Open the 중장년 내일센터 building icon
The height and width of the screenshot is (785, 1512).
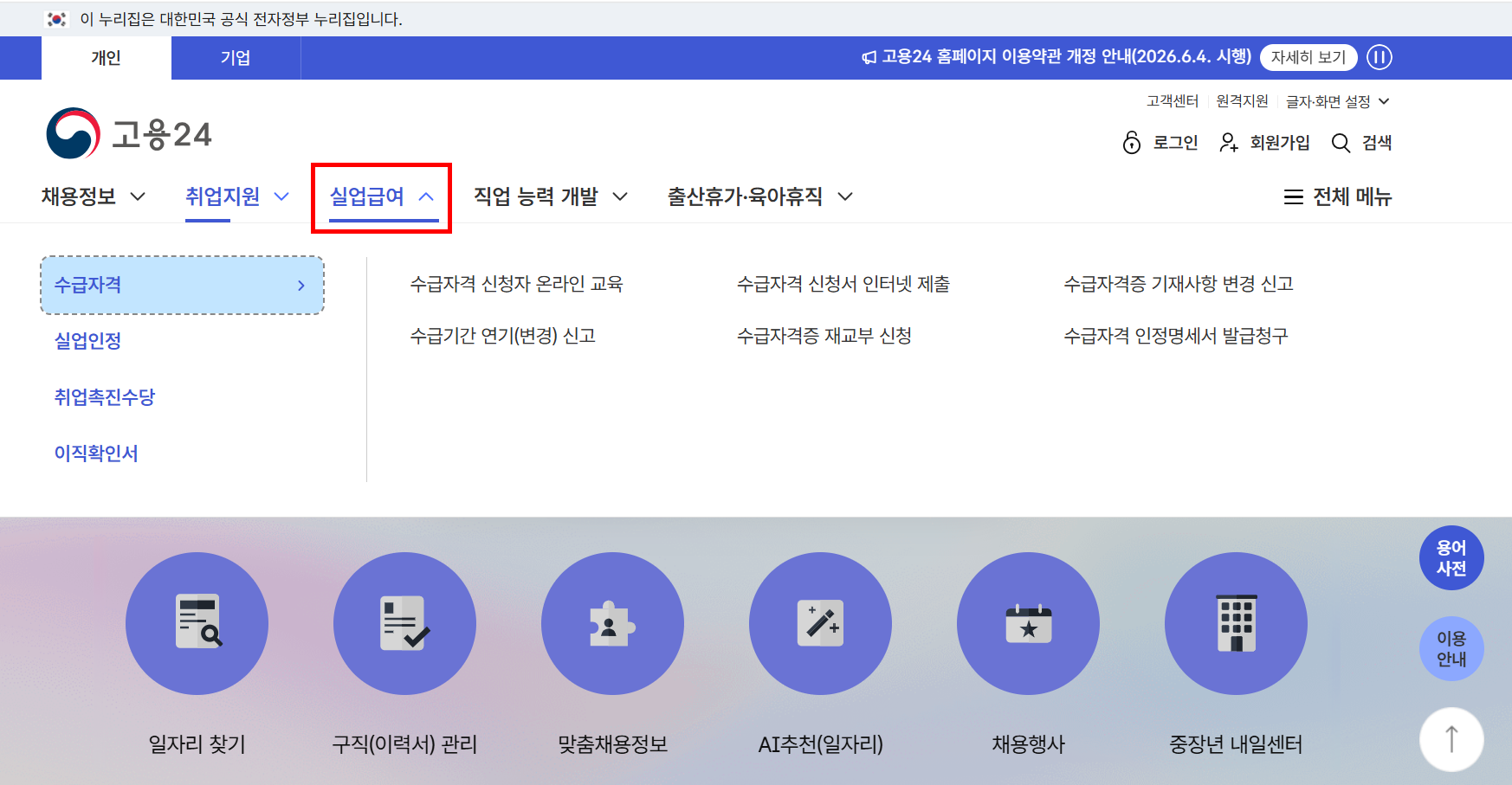(x=1236, y=623)
